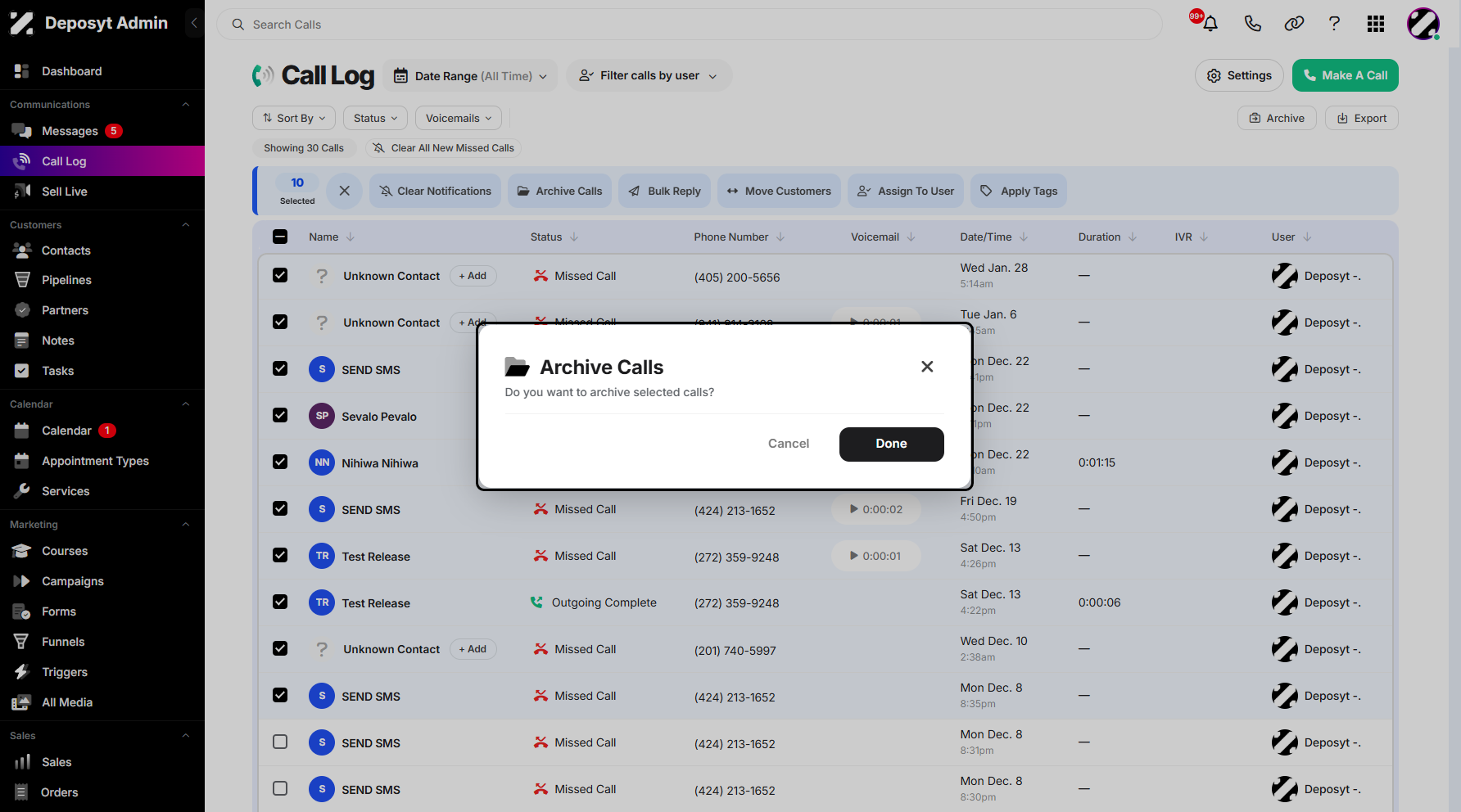1461x812 pixels.
Task: Check the Mon Dec. 8 8:31pm call row
Action: coord(280,742)
